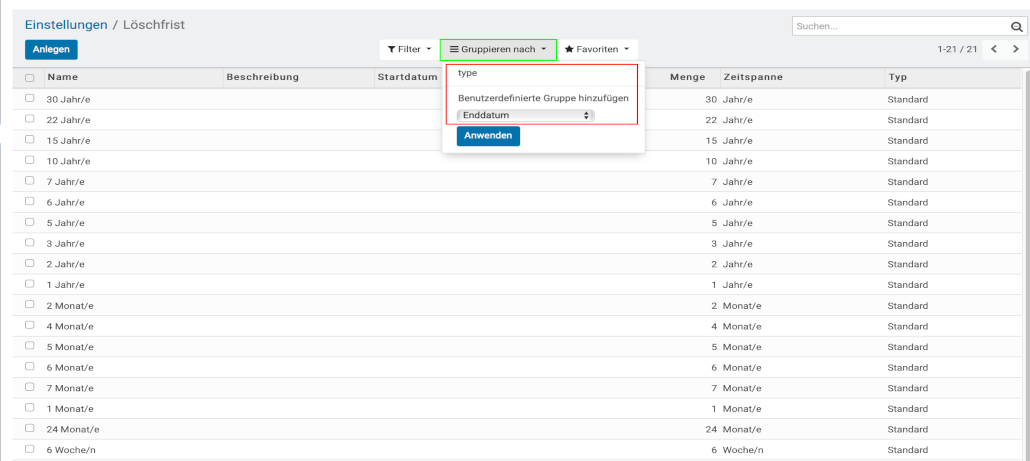Click Benutzerdefinierte Gruppe hinzufügen entry
Screen dimensions: 1030x461
click(543, 98)
